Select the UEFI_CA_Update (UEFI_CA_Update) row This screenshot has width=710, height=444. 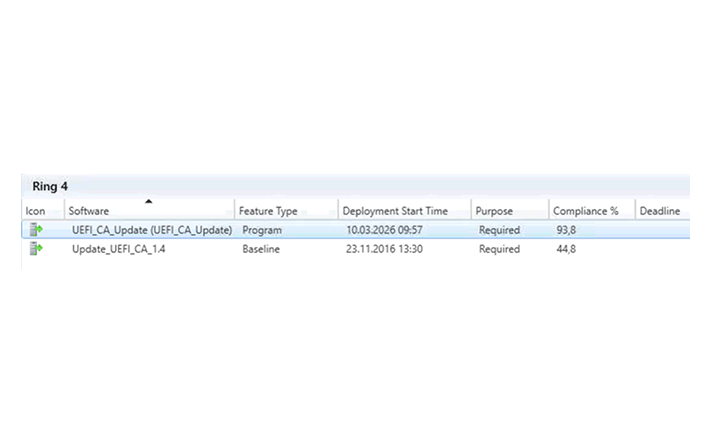click(x=355, y=230)
